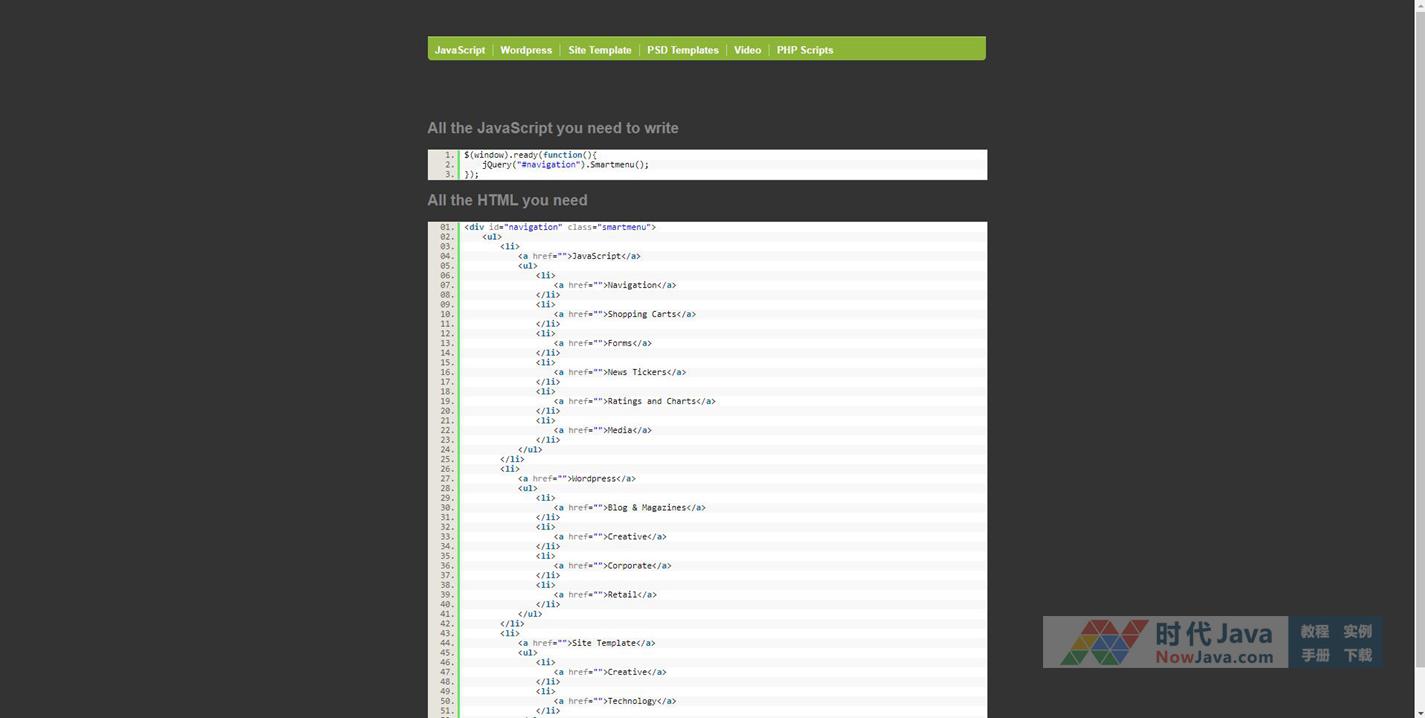Open the PSD Templates menu
This screenshot has width=1425, height=718.
click(x=682, y=50)
